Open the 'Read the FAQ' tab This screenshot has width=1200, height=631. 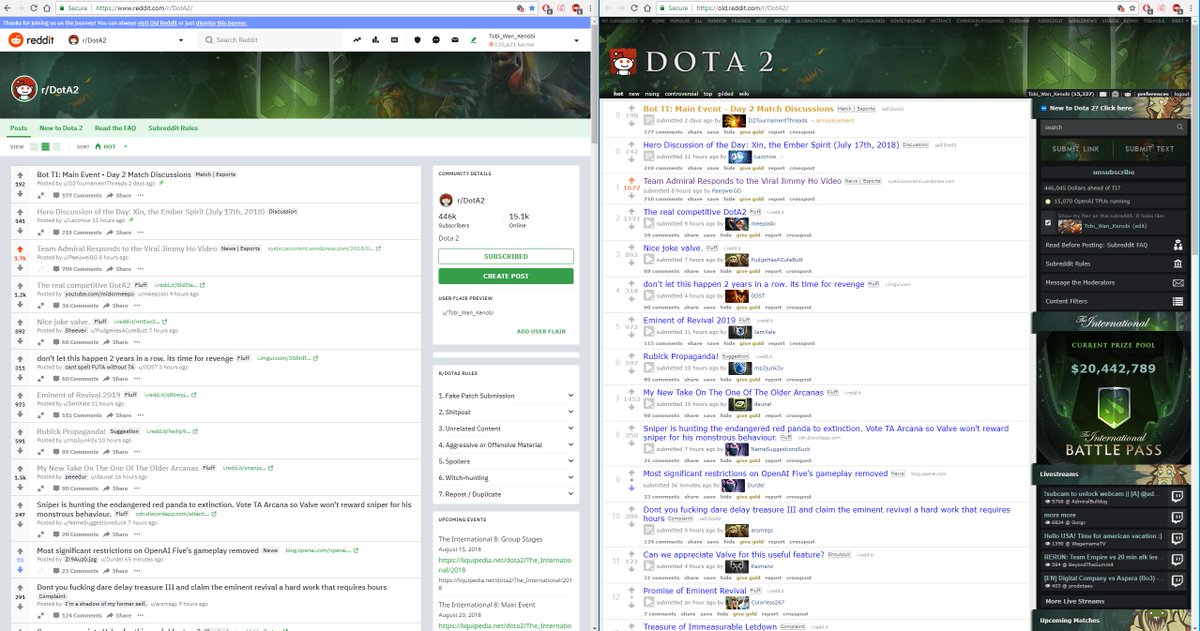click(x=116, y=128)
